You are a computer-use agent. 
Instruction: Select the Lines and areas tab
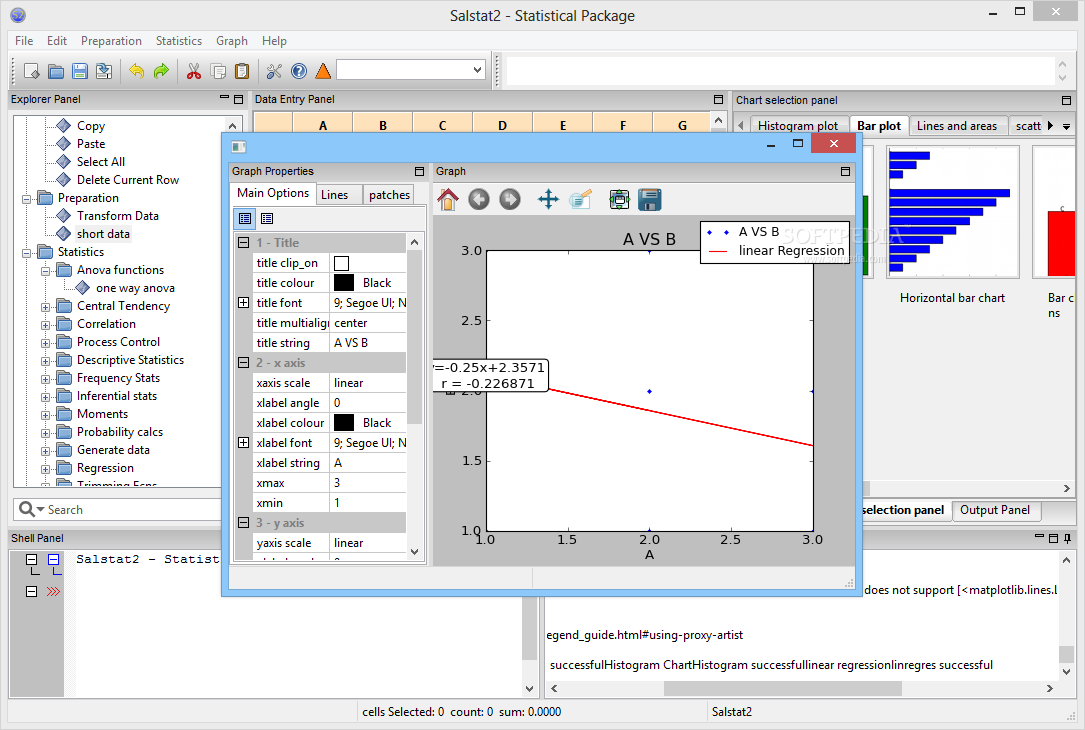[x=957, y=126]
